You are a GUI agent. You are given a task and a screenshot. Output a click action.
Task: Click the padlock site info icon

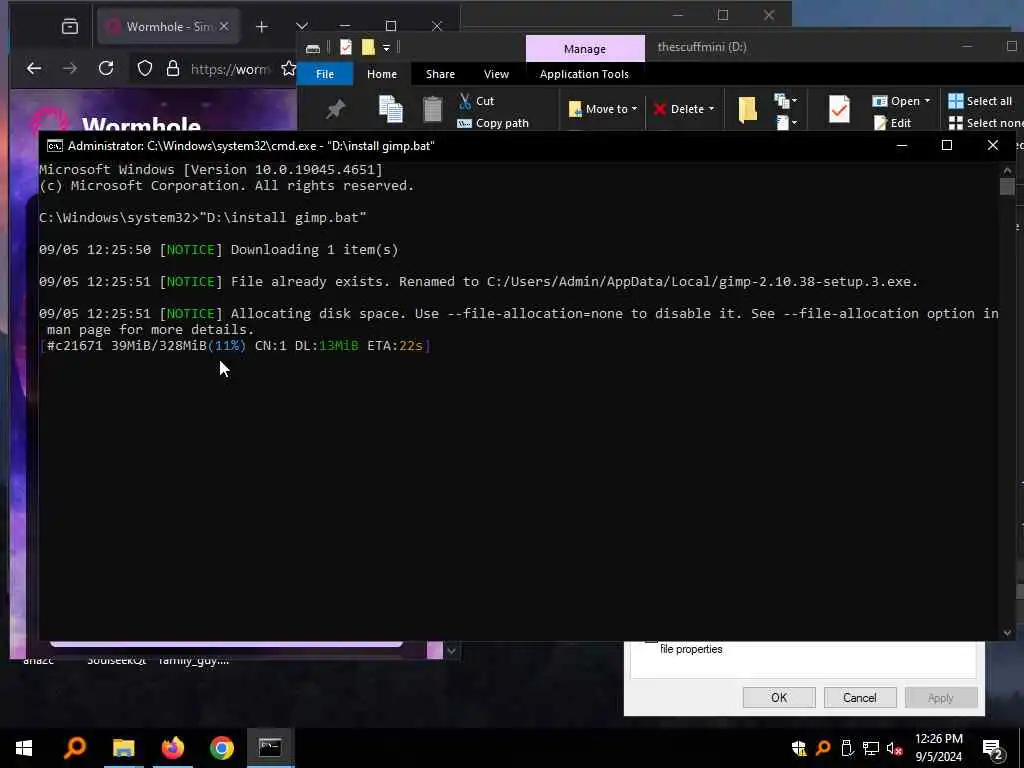[172, 68]
